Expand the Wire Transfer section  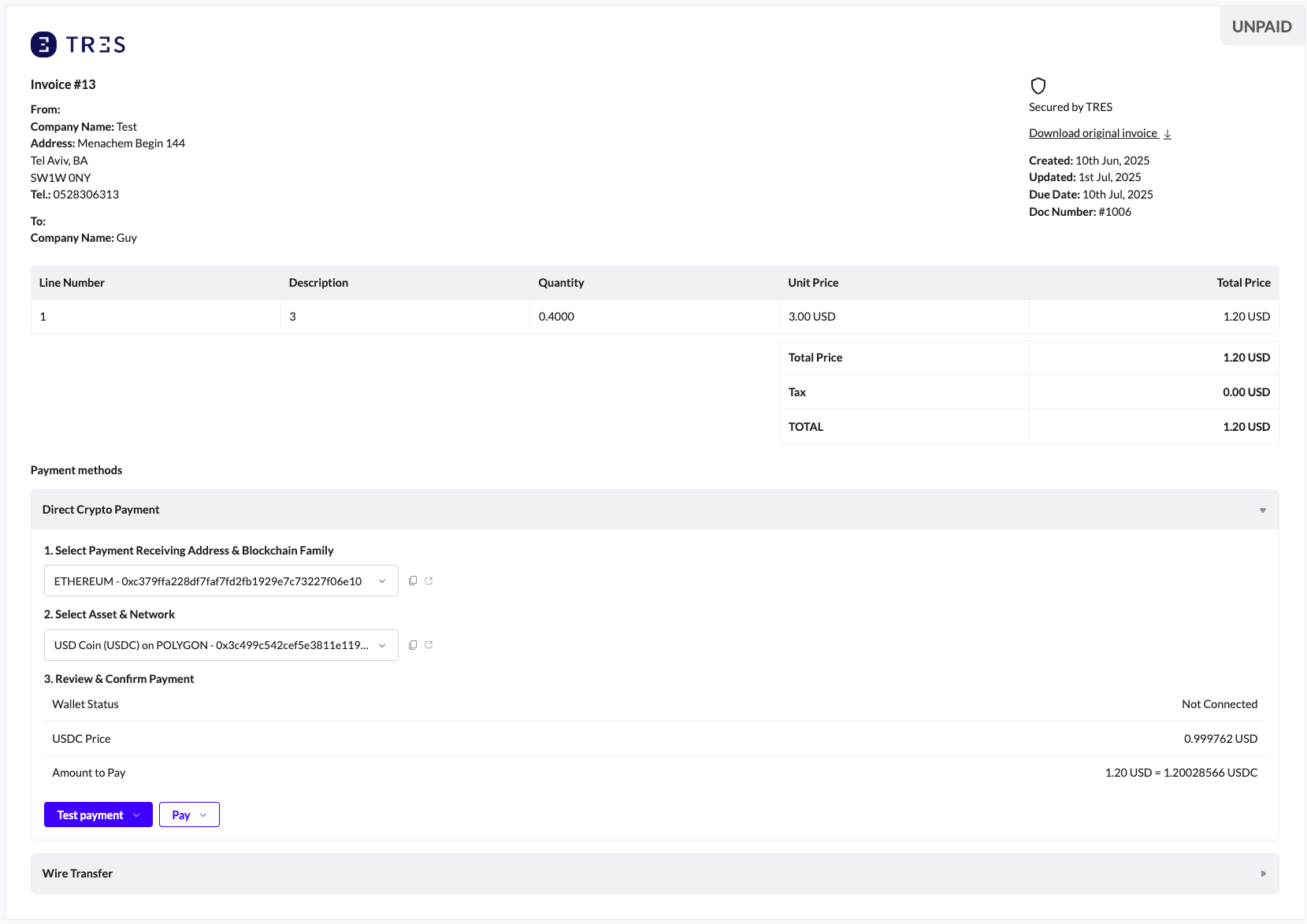[655, 874]
